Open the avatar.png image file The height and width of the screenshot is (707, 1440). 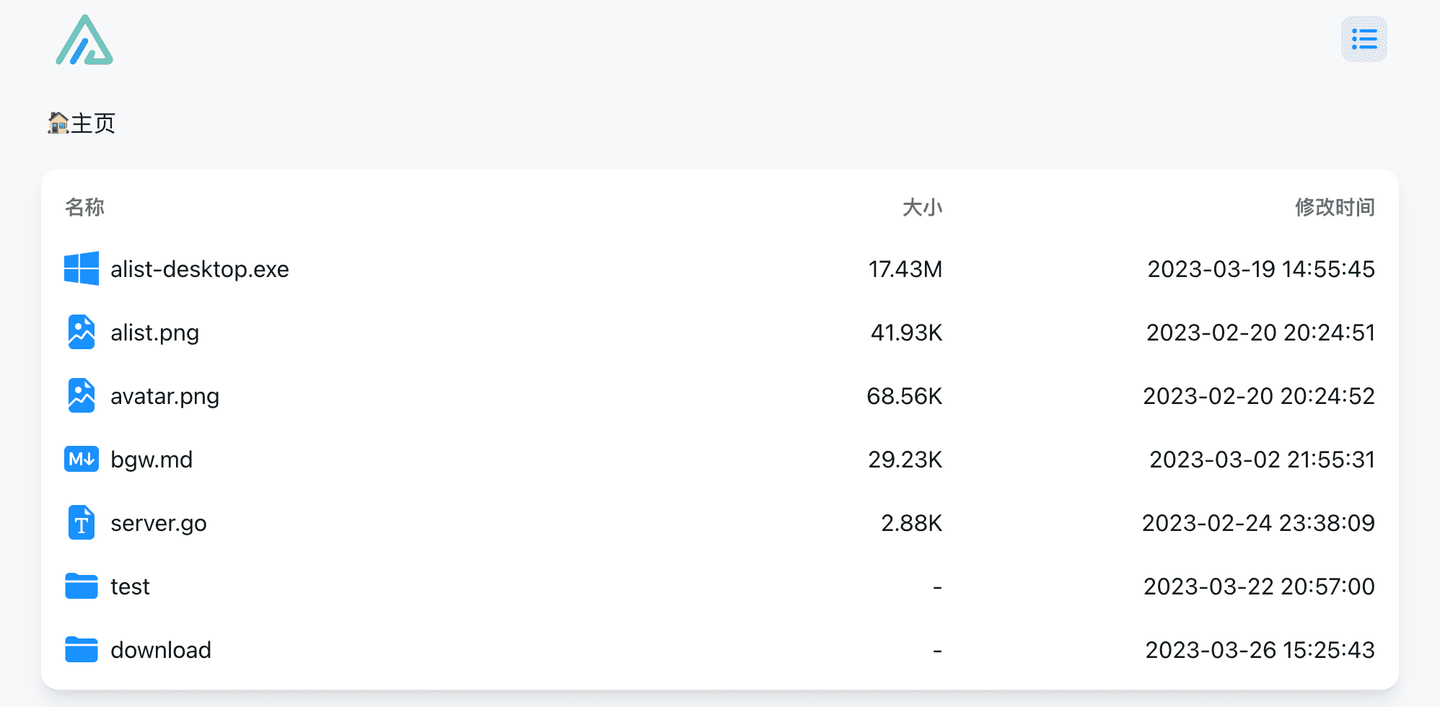coord(165,396)
